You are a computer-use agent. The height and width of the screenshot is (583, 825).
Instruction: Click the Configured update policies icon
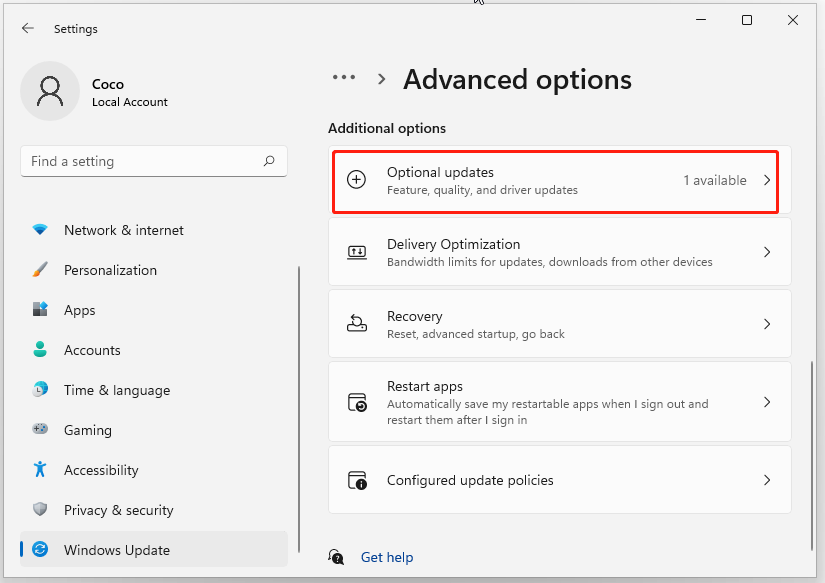(x=357, y=480)
